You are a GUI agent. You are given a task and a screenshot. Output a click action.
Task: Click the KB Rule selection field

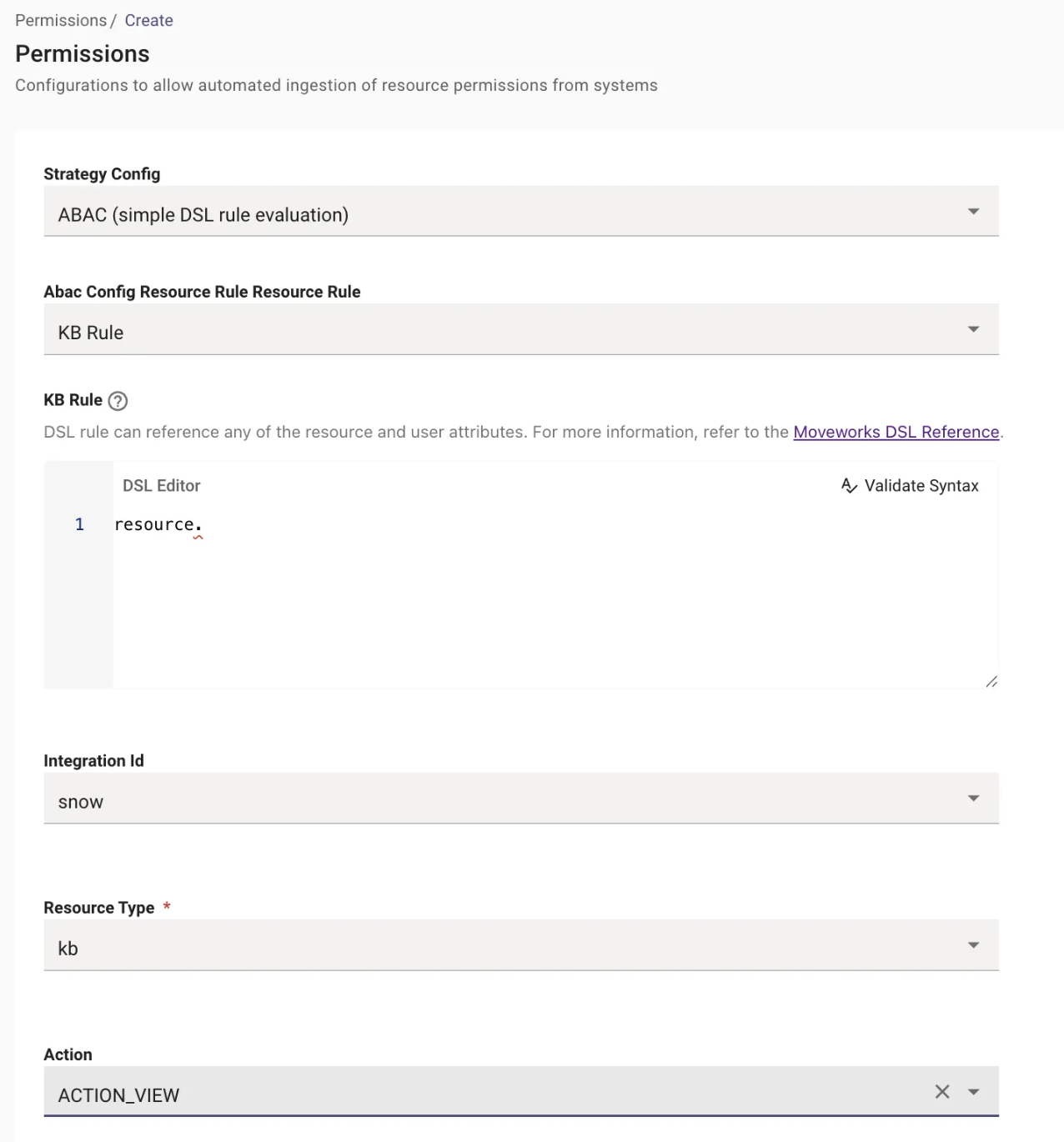click(500, 333)
